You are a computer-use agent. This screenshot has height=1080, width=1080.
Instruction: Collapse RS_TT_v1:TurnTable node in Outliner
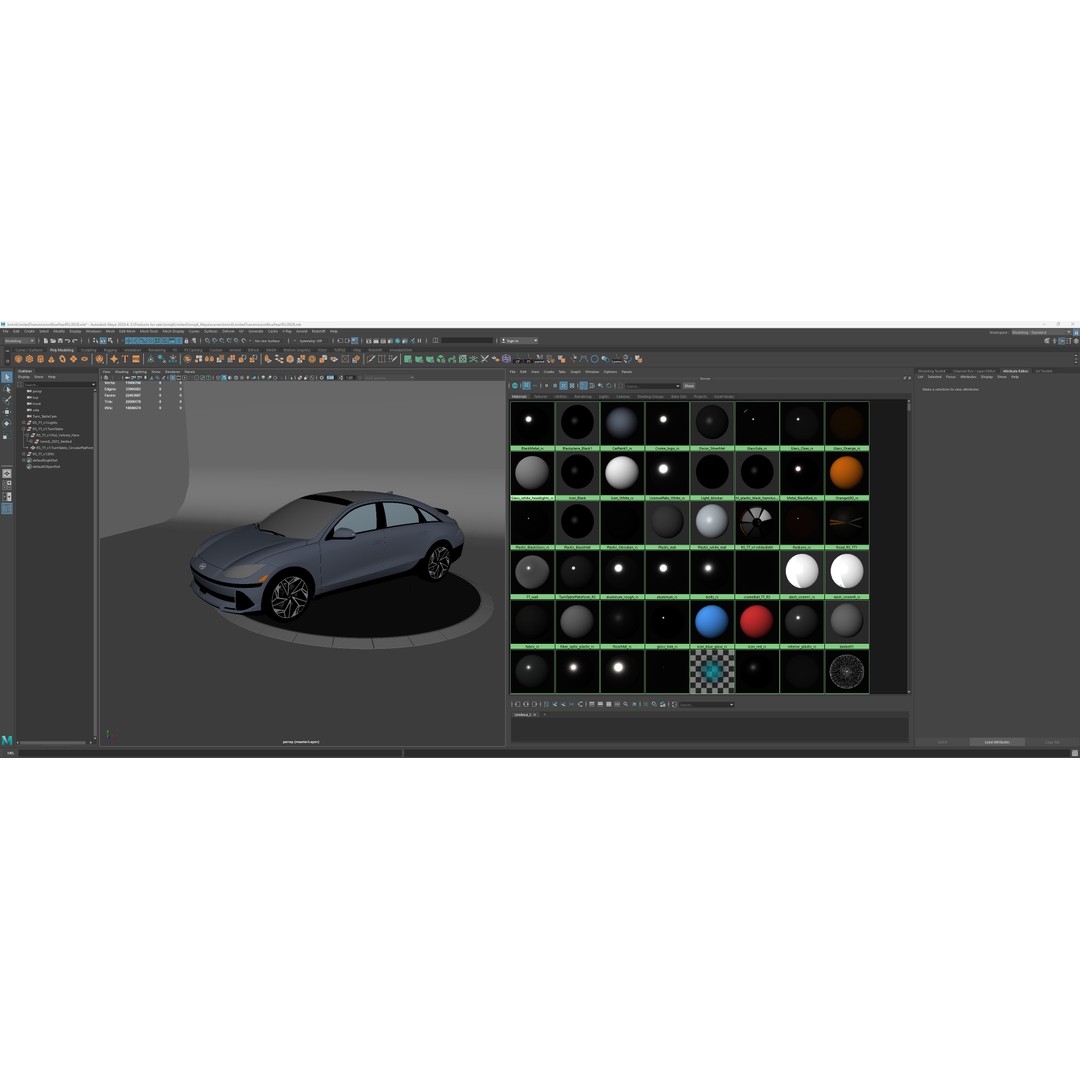(x=23, y=429)
